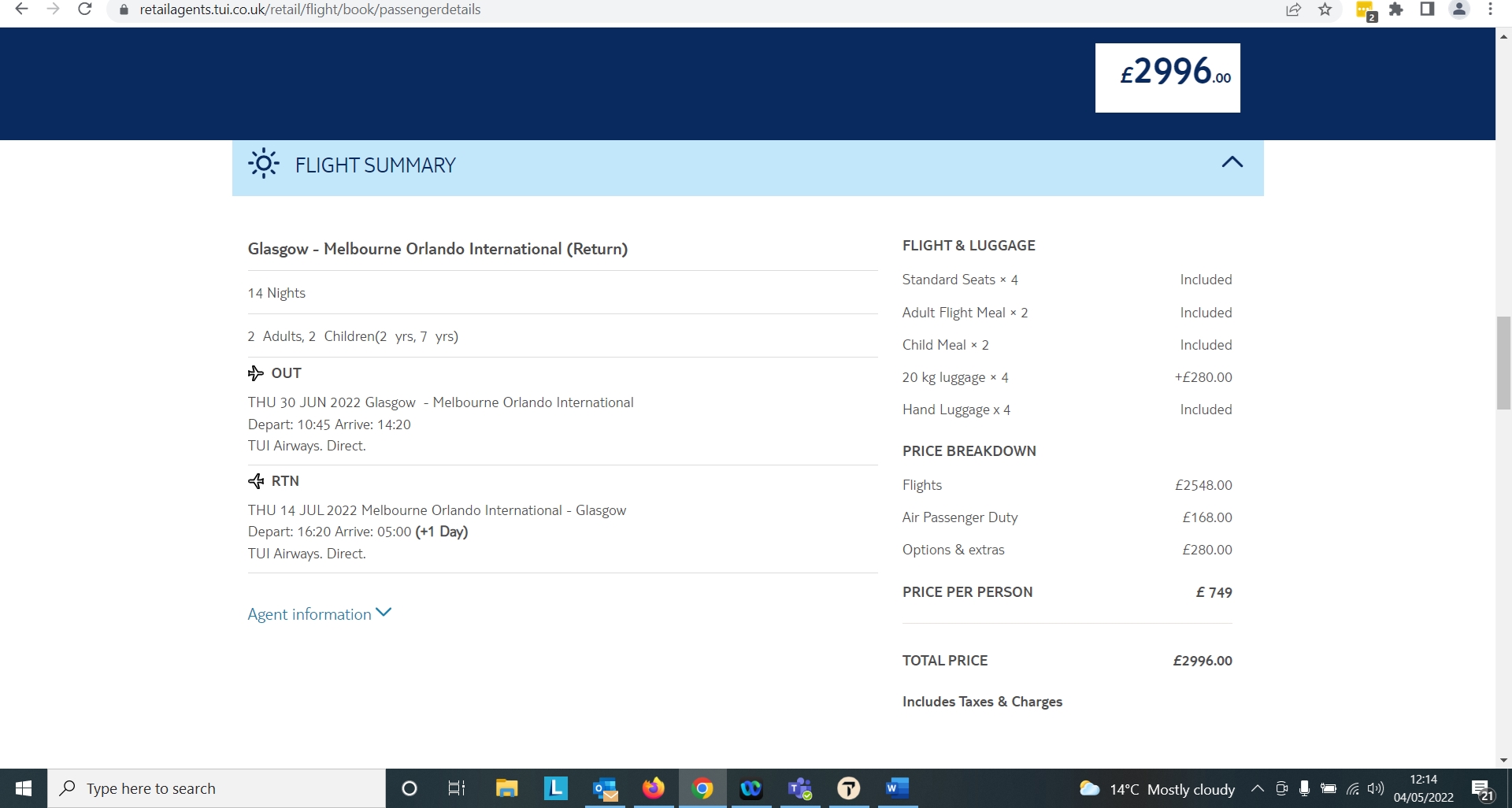
Task: Open Microsoft Teams from the taskbar
Action: click(800, 788)
